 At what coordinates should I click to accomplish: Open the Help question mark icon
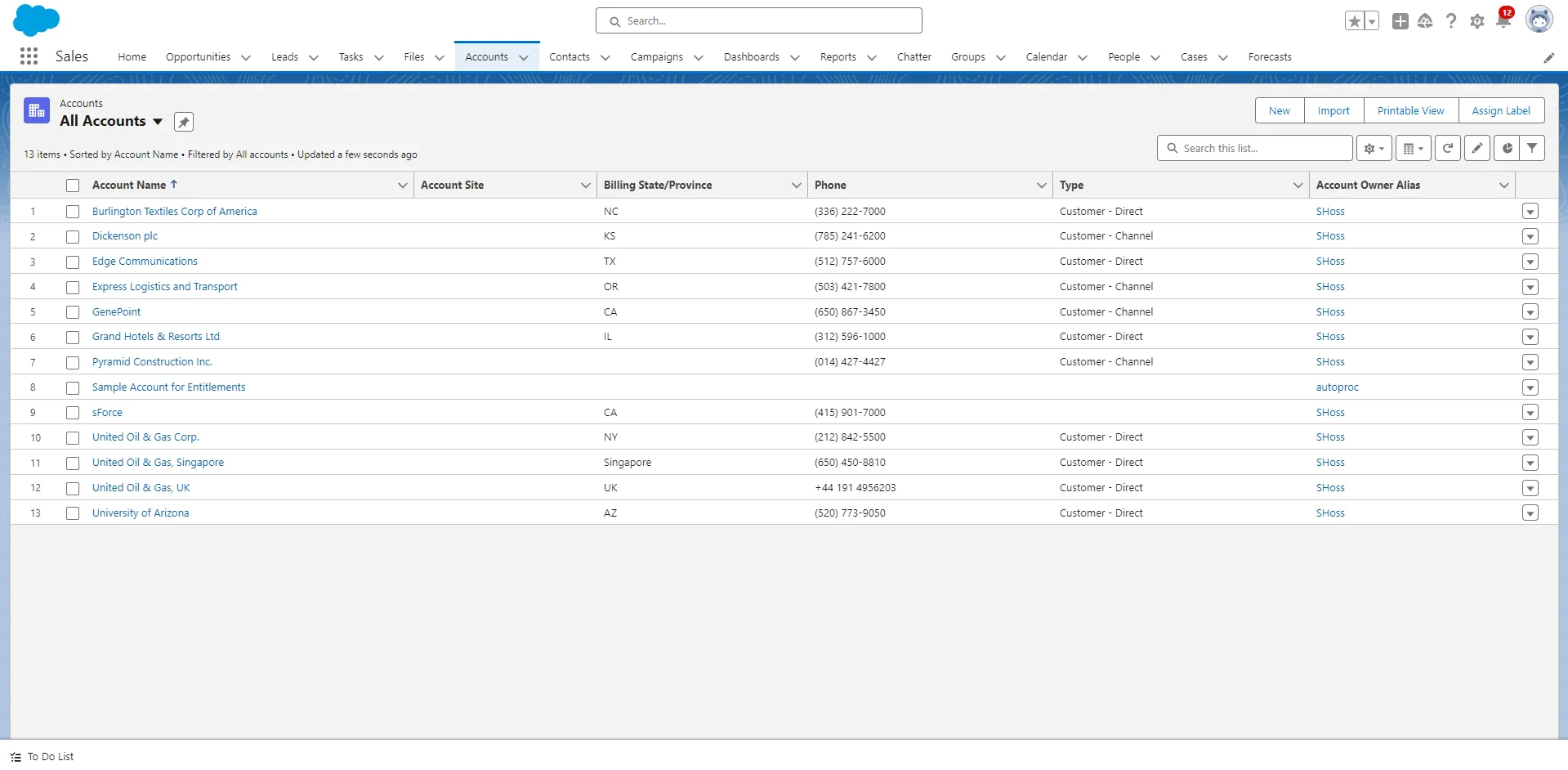(1451, 21)
